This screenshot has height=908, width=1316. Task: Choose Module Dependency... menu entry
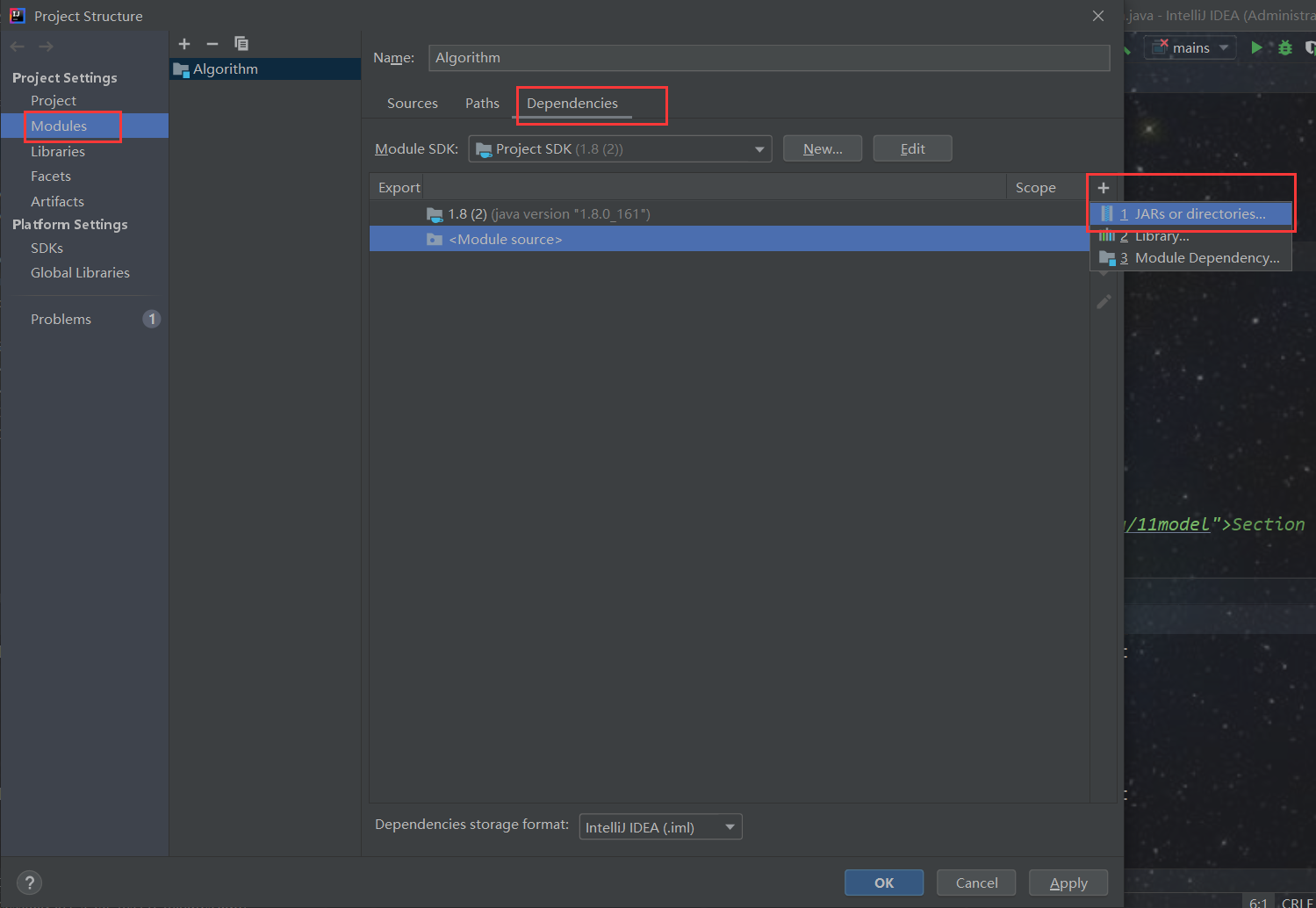1190,258
